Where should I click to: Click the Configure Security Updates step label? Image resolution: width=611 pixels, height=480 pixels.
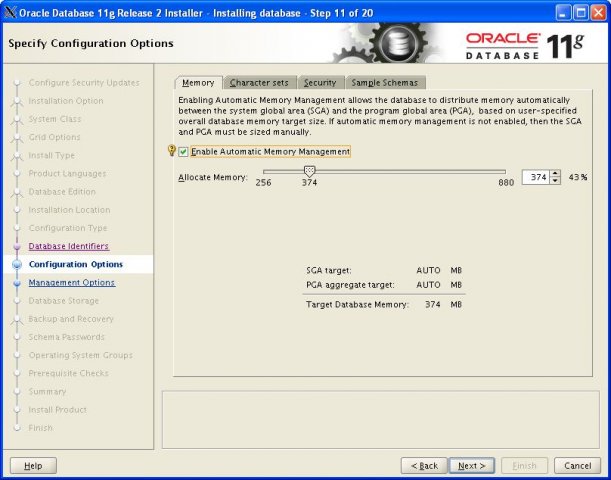tap(84, 83)
